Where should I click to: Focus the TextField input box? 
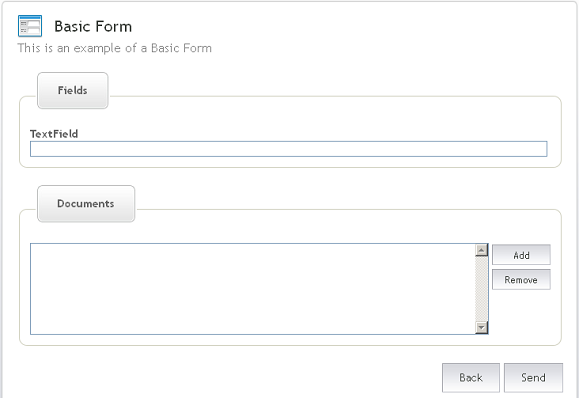click(288, 149)
